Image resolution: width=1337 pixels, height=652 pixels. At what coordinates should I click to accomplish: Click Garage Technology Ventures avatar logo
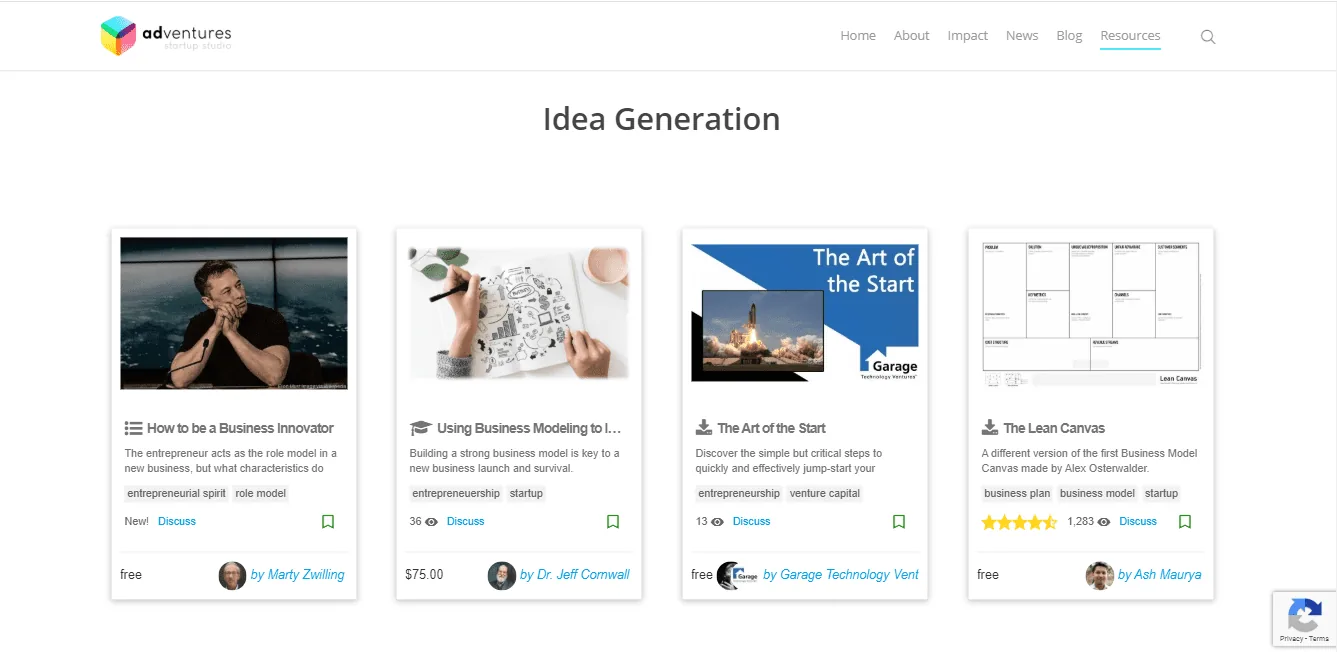[737, 575]
